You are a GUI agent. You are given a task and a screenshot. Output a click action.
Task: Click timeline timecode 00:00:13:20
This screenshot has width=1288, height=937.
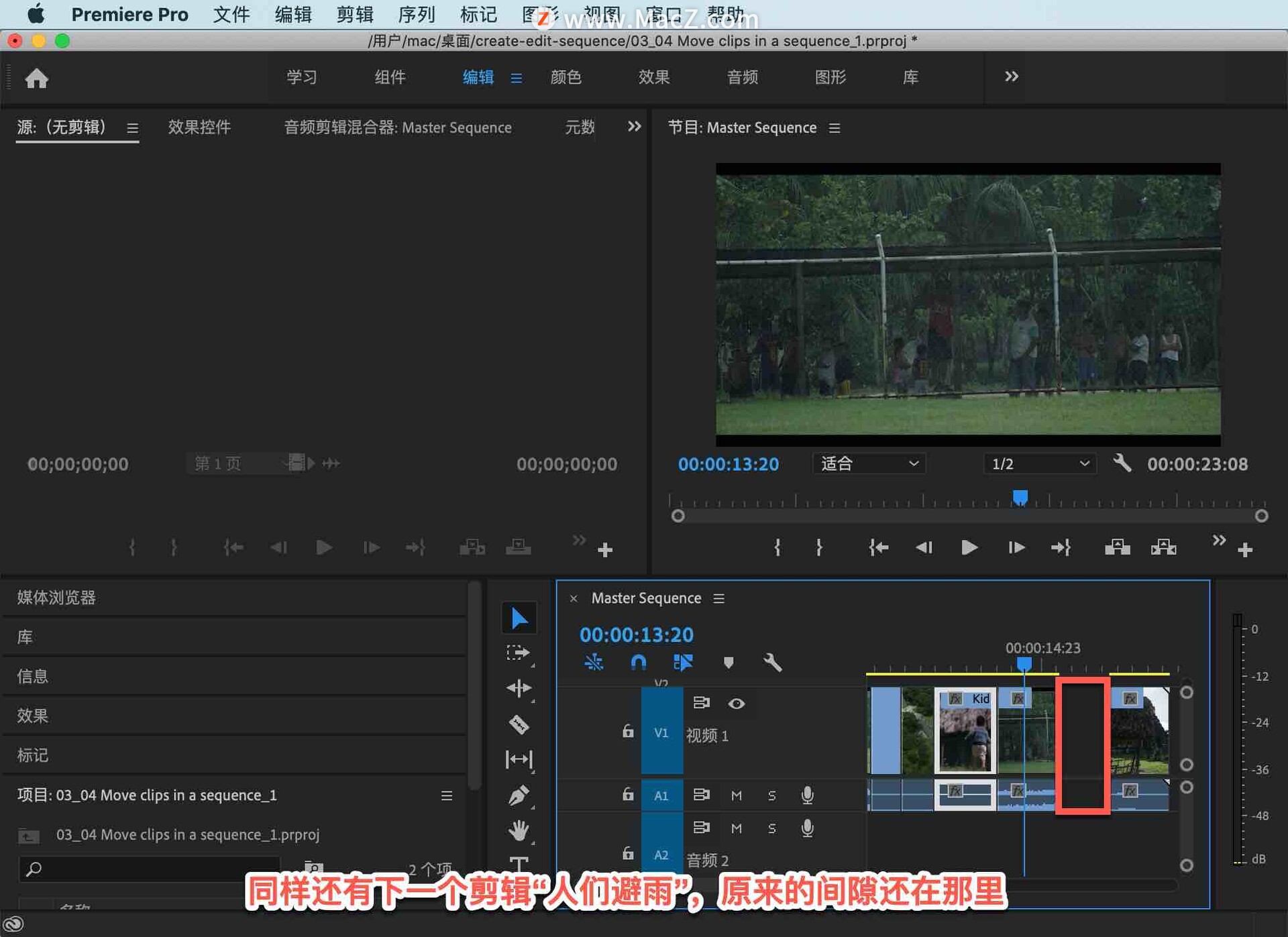[636, 635]
